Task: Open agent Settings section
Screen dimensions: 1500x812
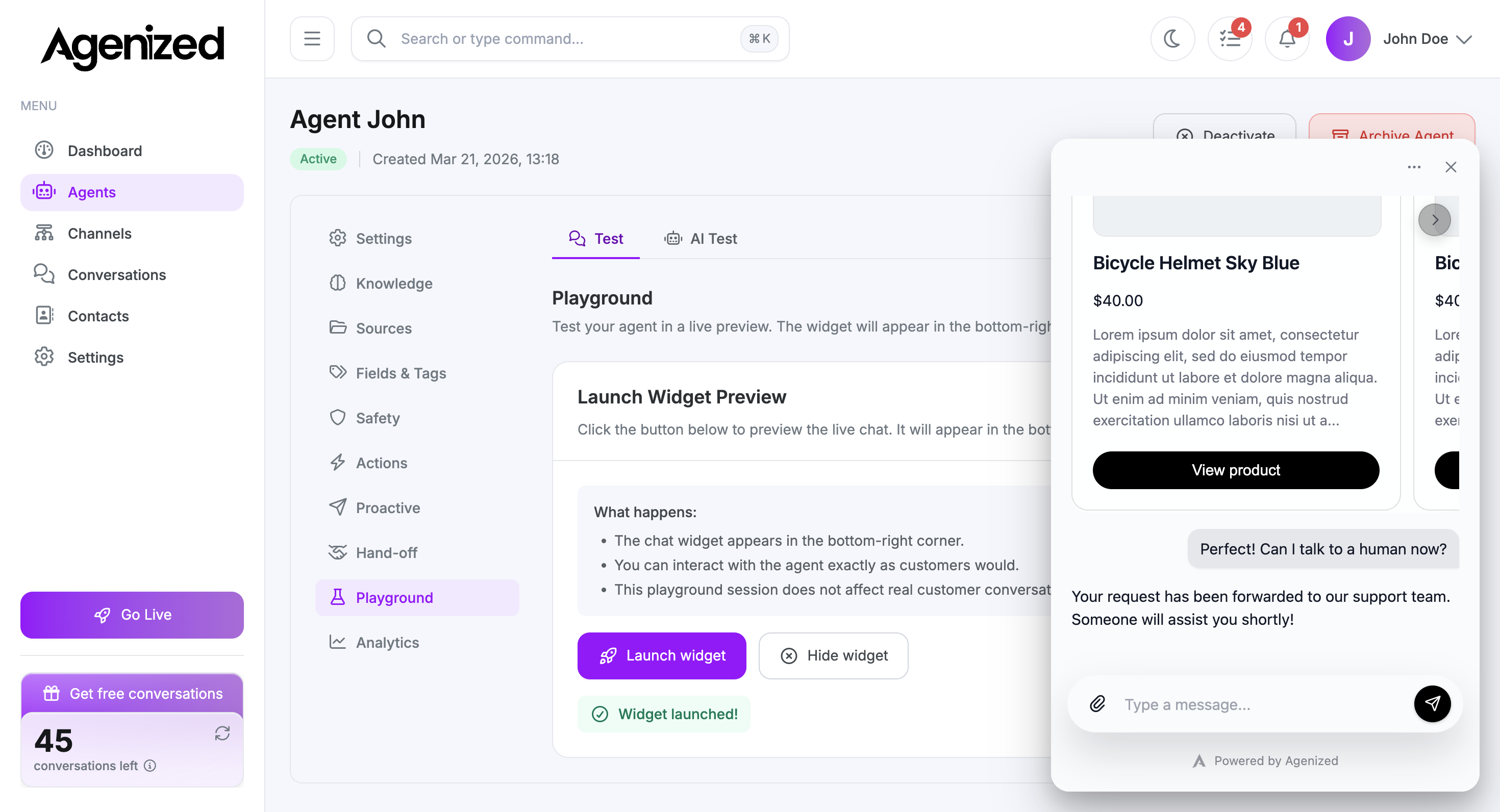Action: pyautogui.click(x=417, y=239)
